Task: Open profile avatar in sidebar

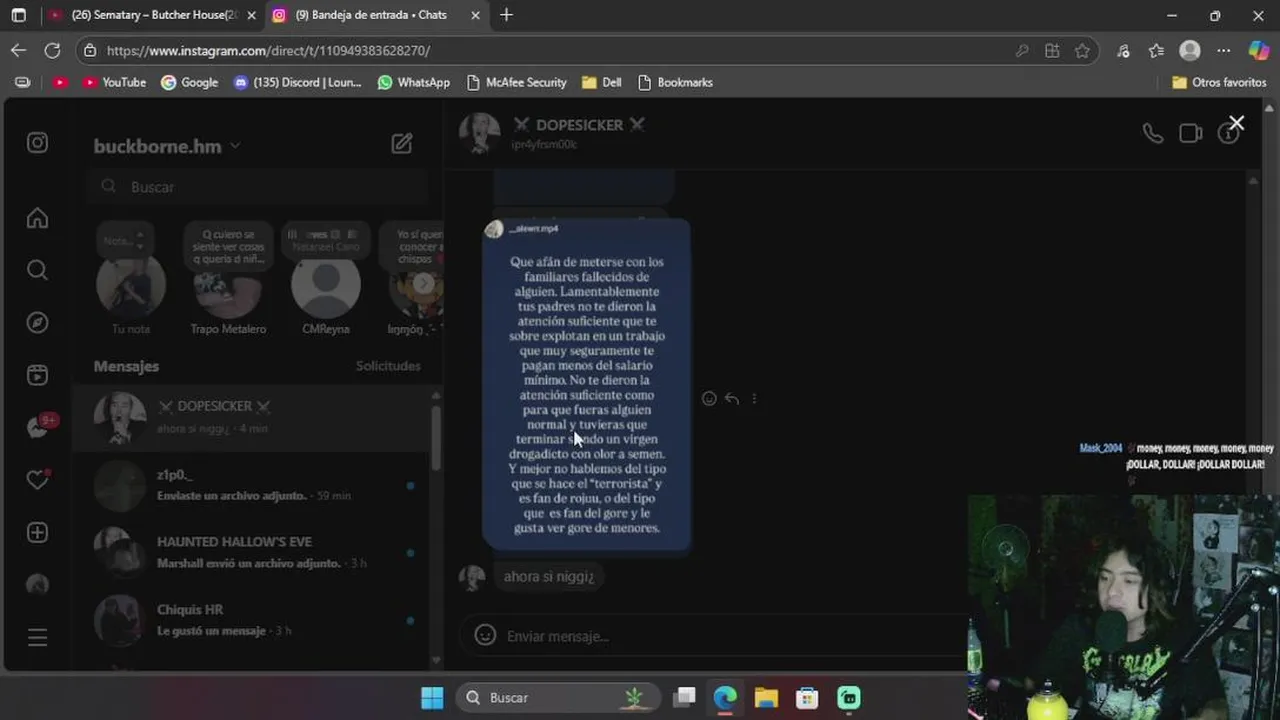Action: click(x=37, y=585)
